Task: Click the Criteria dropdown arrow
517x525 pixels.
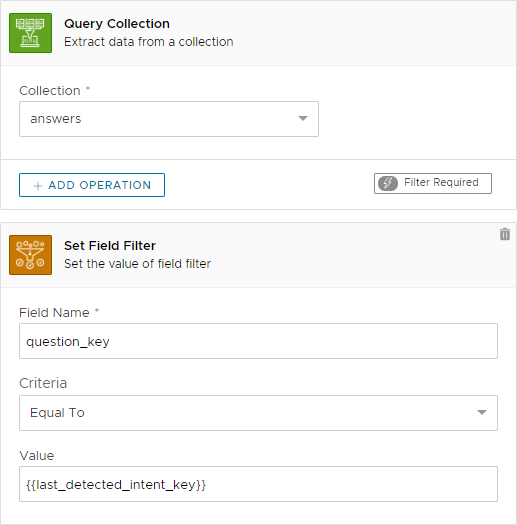Action: tap(482, 412)
